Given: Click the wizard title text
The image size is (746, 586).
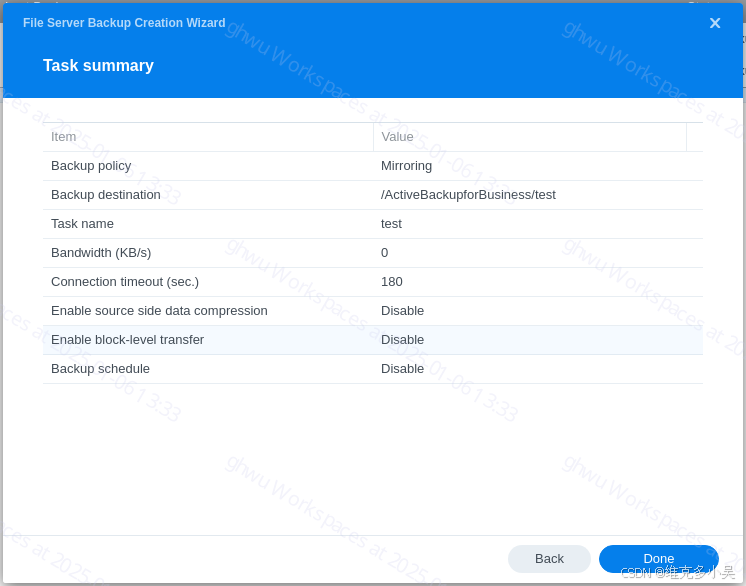Looking at the screenshot, I should pyautogui.click(x=124, y=23).
